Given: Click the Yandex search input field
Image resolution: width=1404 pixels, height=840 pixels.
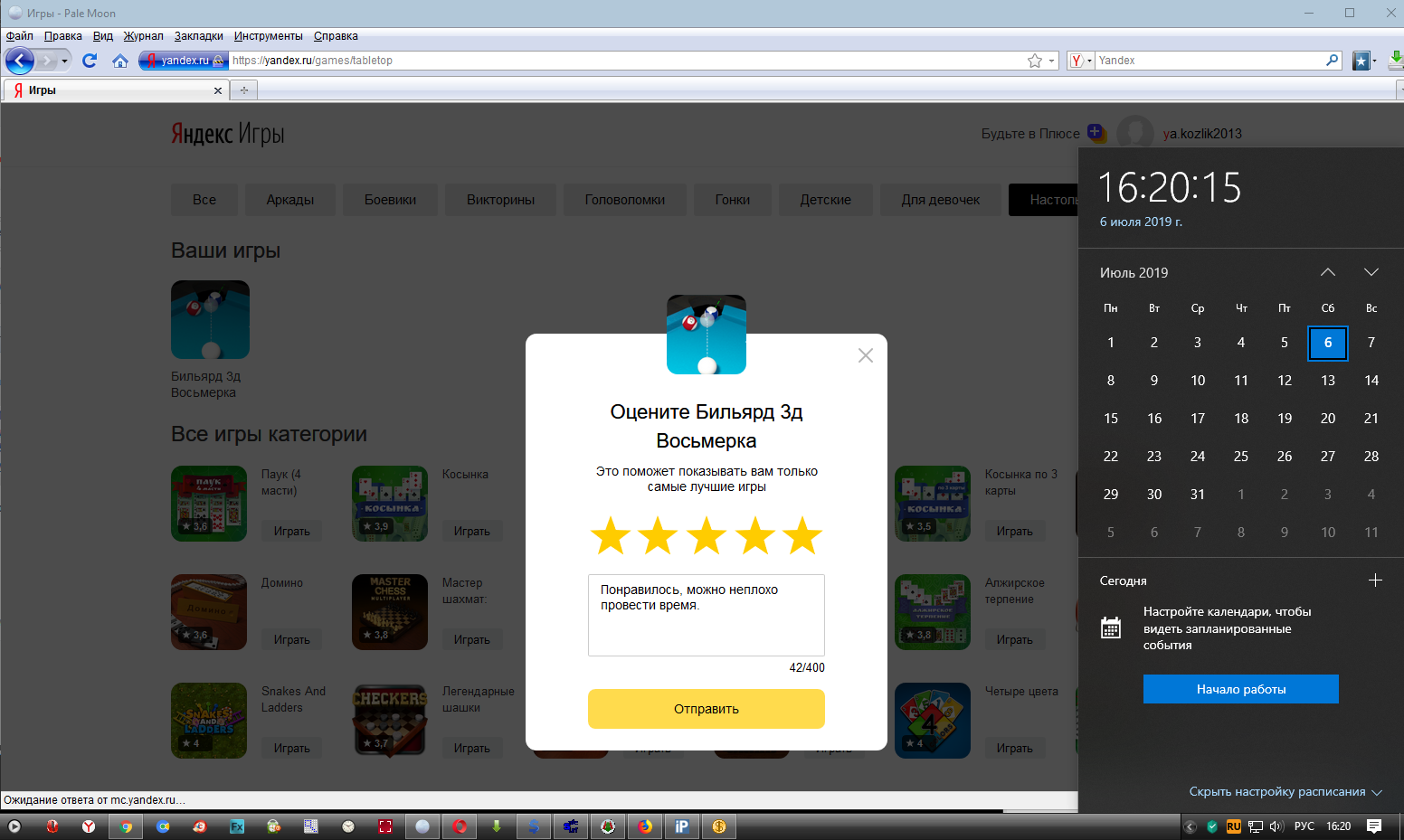Looking at the screenshot, I should click(x=1210, y=61).
